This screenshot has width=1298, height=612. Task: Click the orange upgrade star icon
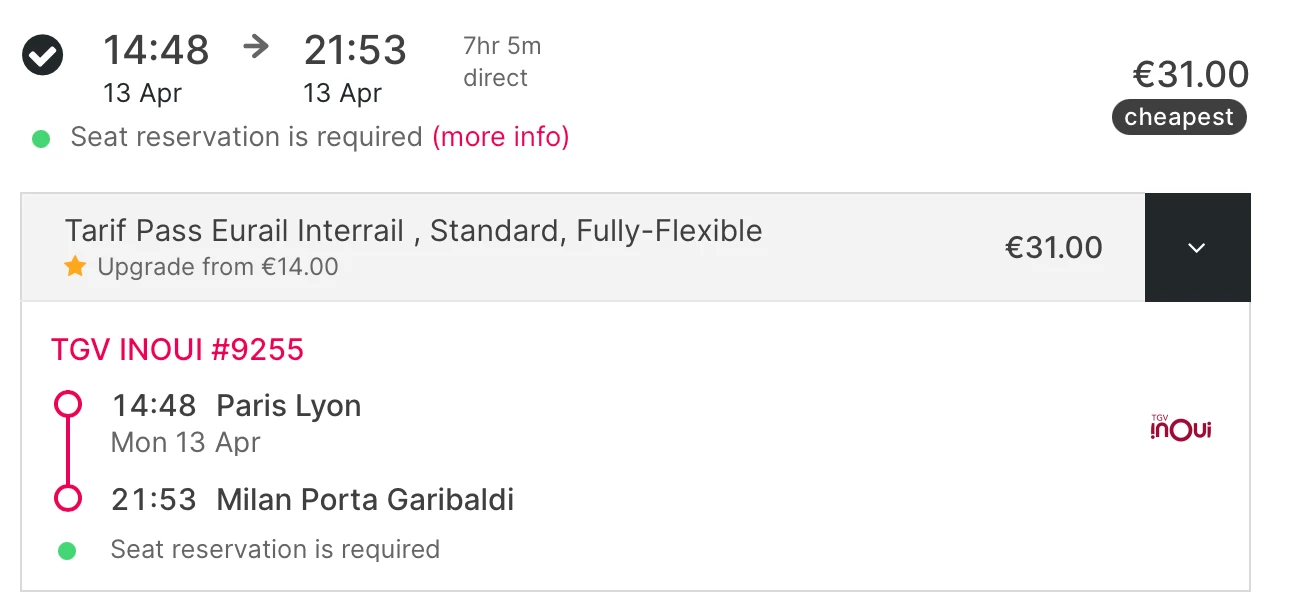[75, 267]
